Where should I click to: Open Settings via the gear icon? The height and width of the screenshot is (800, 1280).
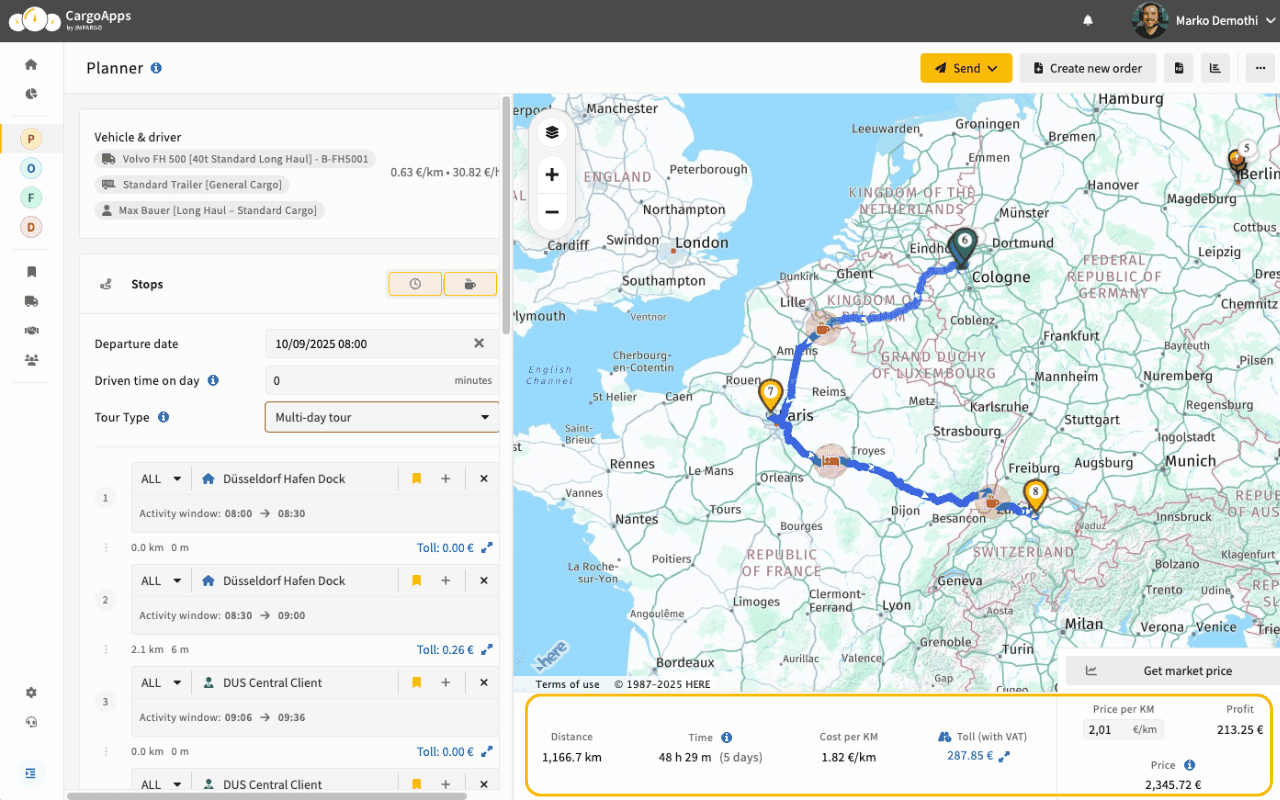[30, 692]
